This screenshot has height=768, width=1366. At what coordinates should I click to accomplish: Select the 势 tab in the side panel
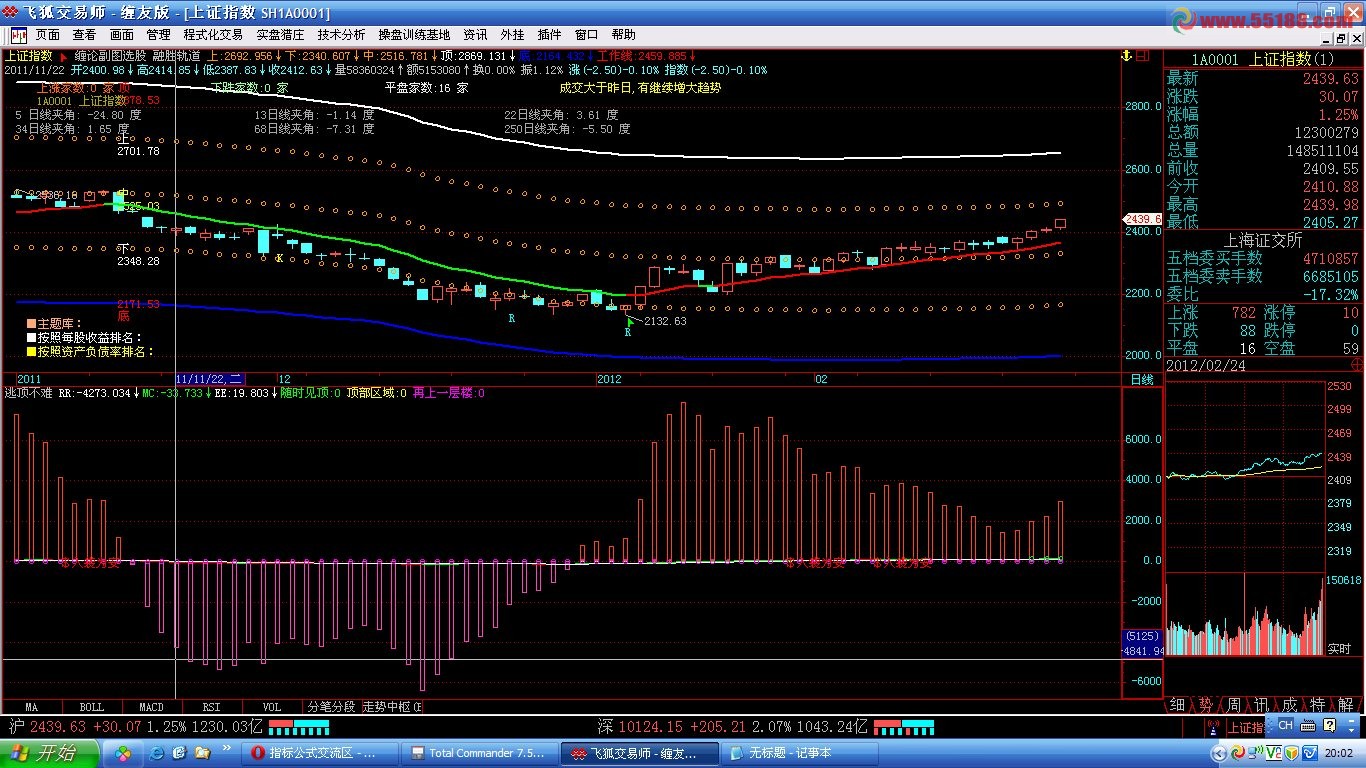click(1205, 704)
